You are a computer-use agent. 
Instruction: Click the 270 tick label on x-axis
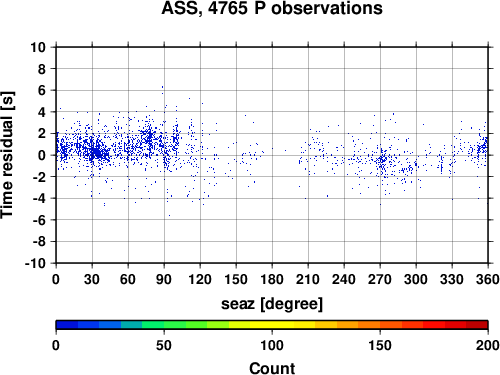(x=380, y=279)
